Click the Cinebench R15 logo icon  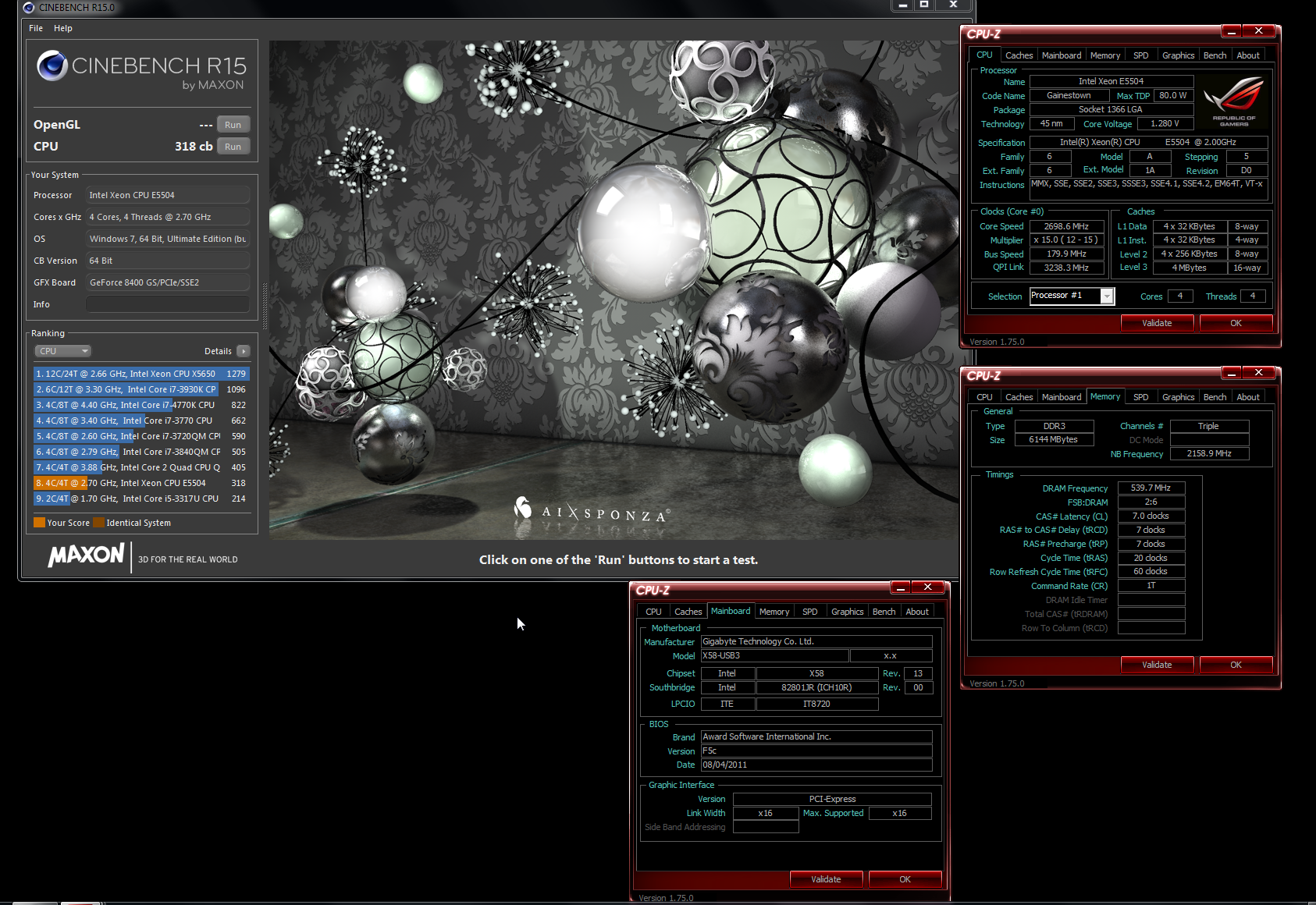(52, 66)
